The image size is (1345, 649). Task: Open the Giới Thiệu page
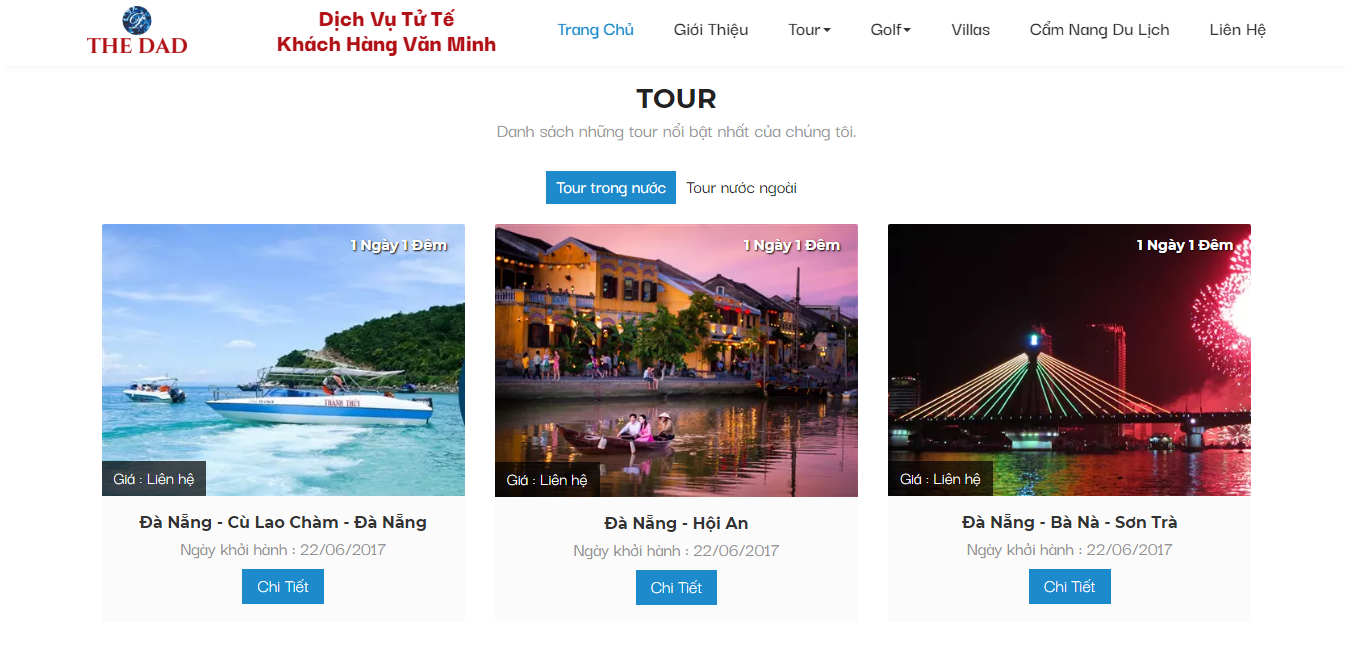tap(711, 30)
